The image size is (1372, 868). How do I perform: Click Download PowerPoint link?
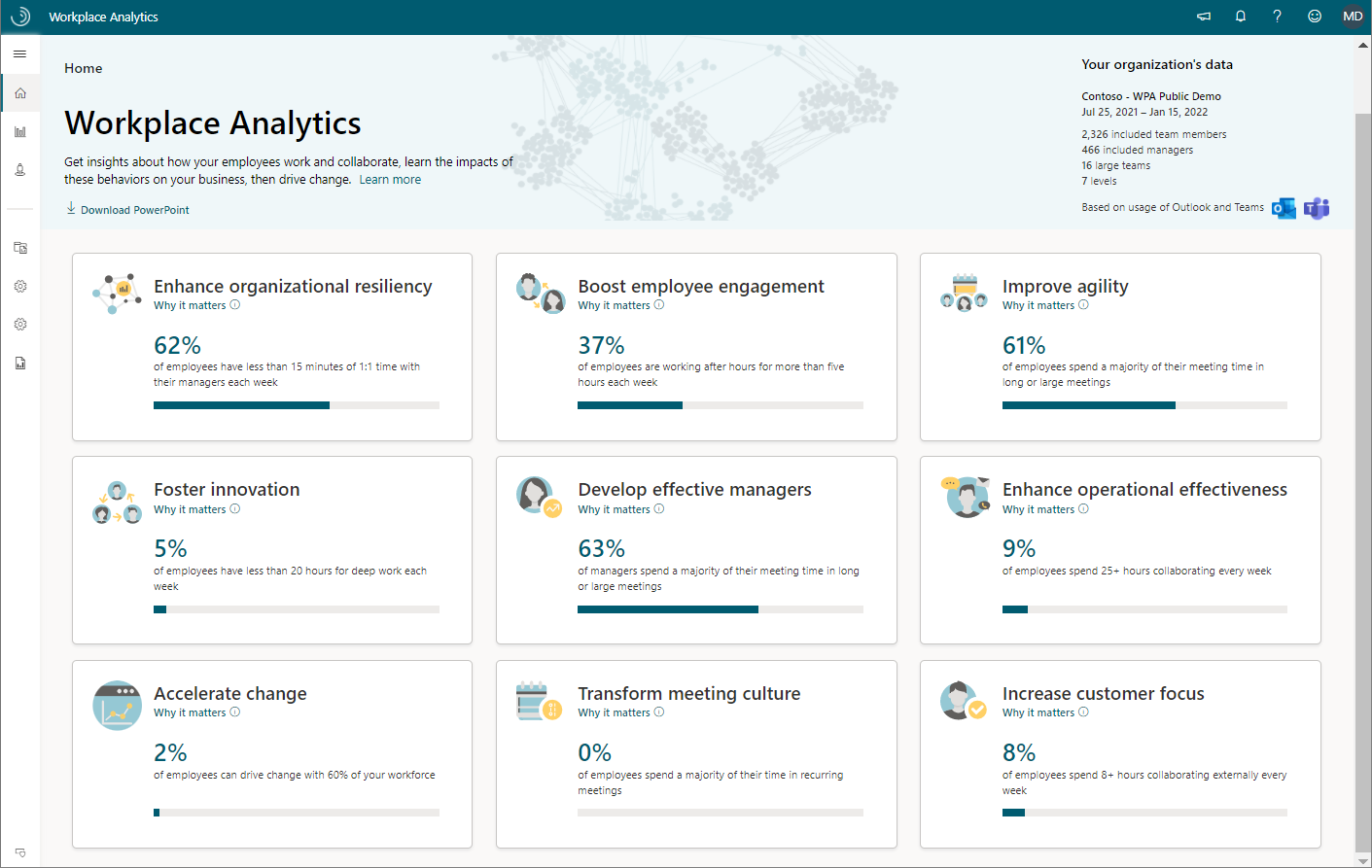click(127, 209)
